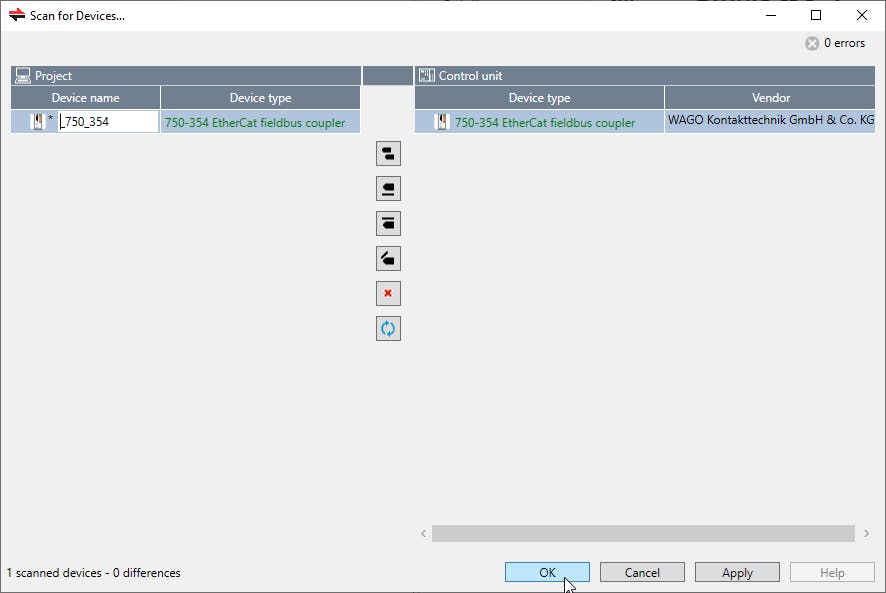Click the Help button
This screenshot has height=593, width=886.
[x=832, y=573]
